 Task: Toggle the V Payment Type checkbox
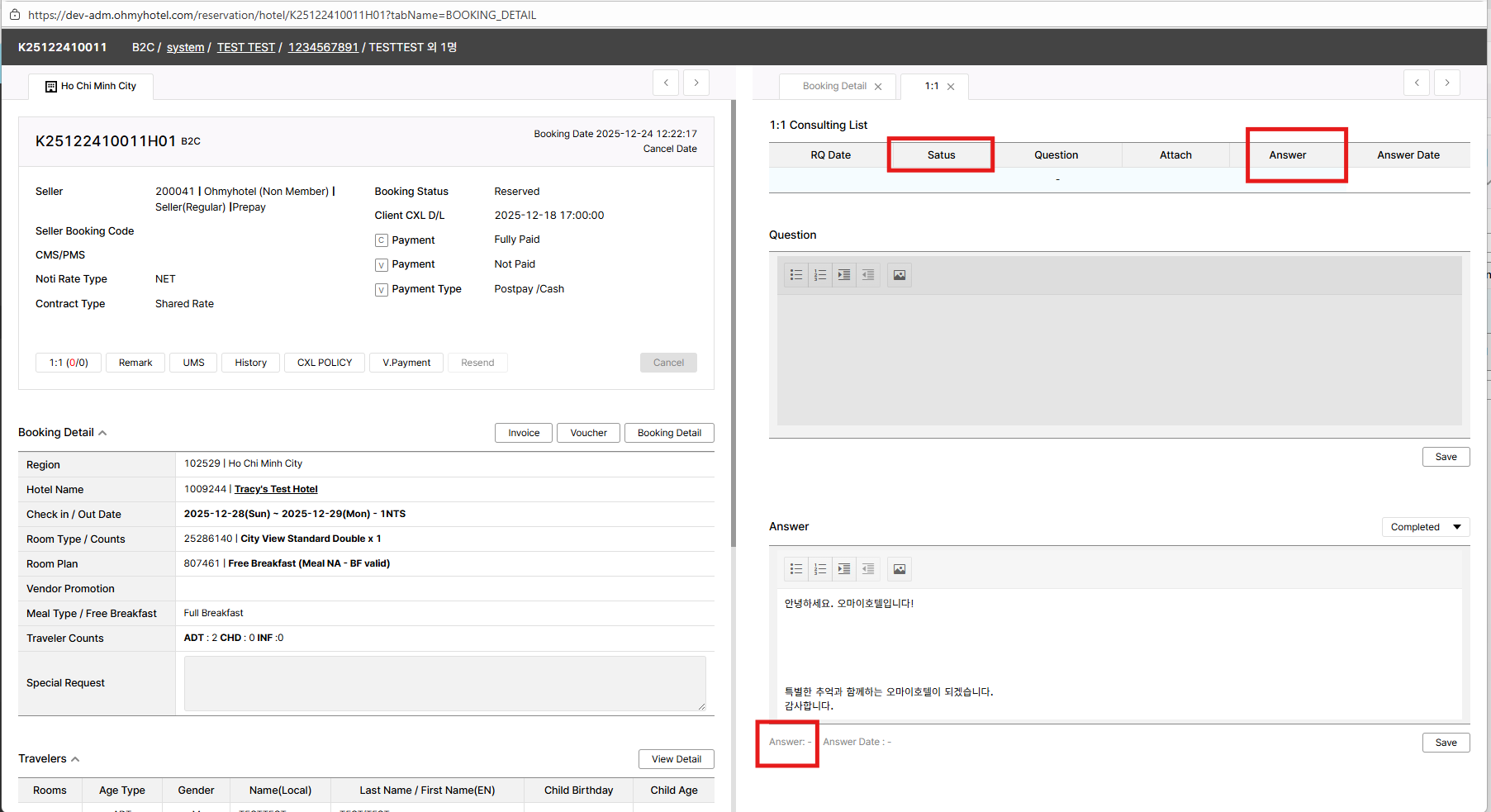click(x=381, y=290)
